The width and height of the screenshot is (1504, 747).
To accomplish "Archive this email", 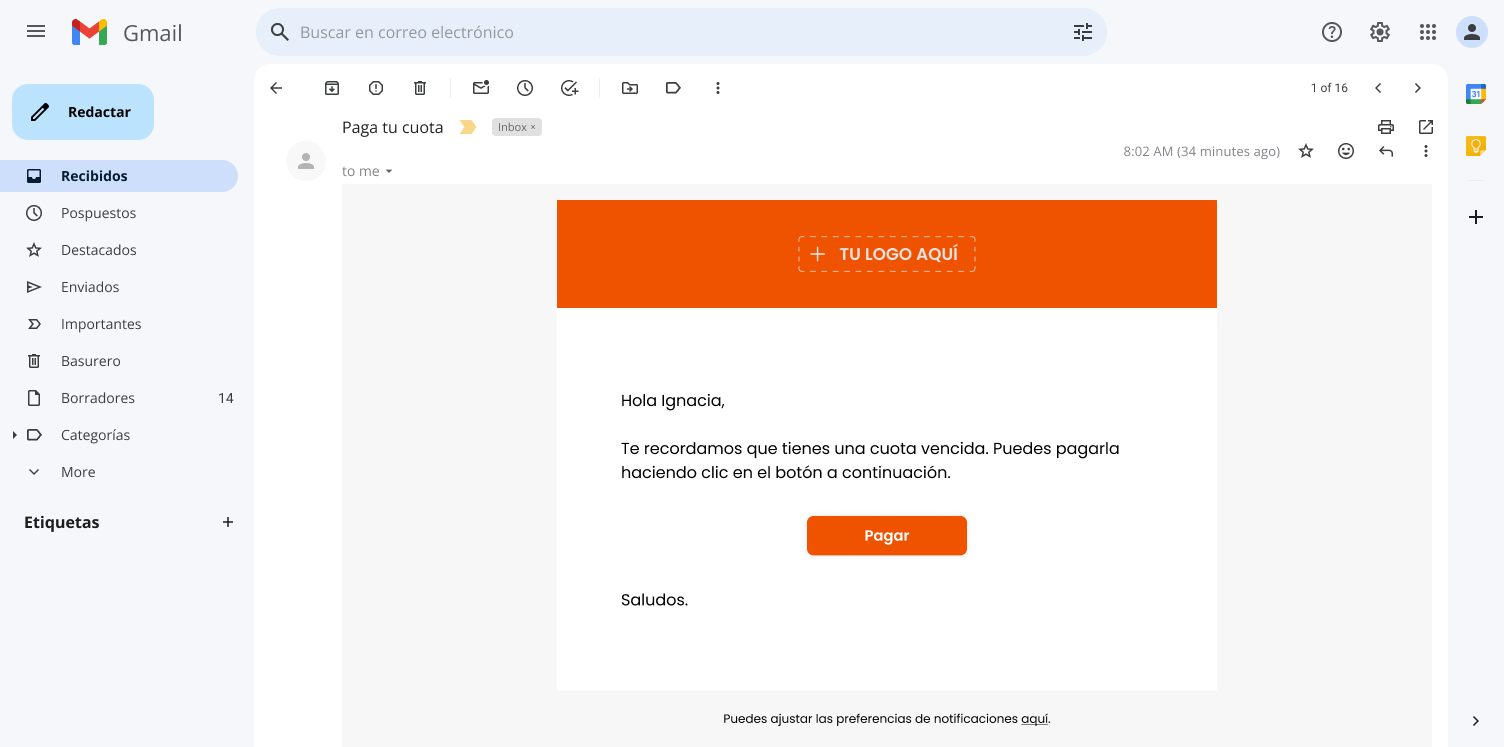I will coord(332,88).
